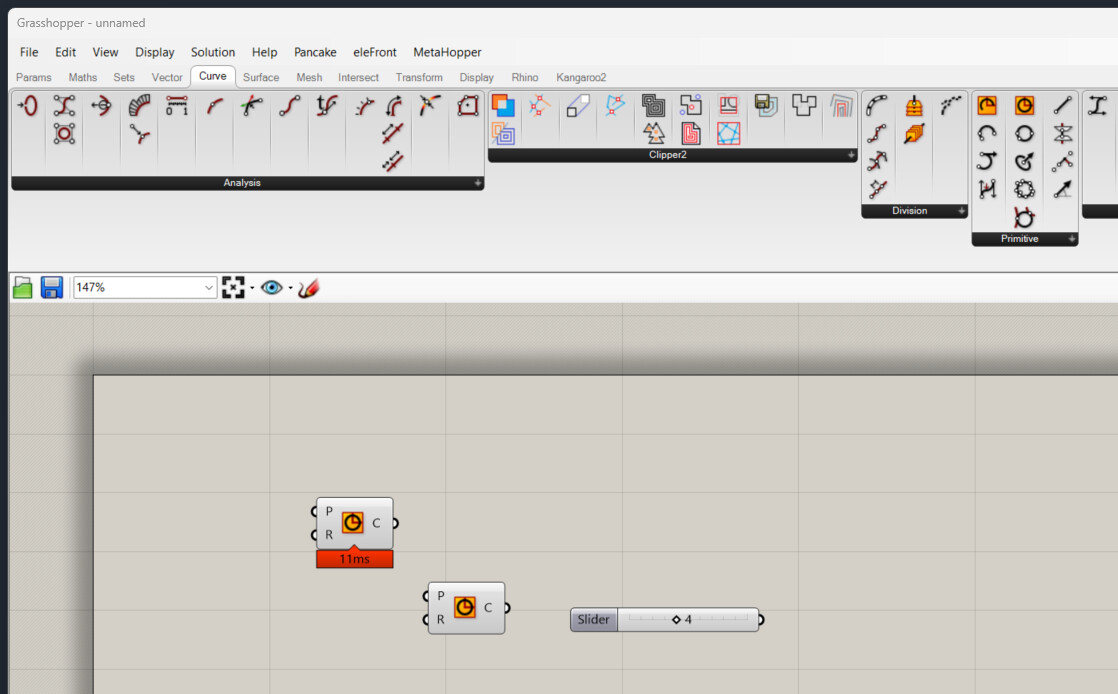Select the Zoom Extents toolbar icon
The height and width of the screenshot is (694, 1118).
[x=233, y=287]
